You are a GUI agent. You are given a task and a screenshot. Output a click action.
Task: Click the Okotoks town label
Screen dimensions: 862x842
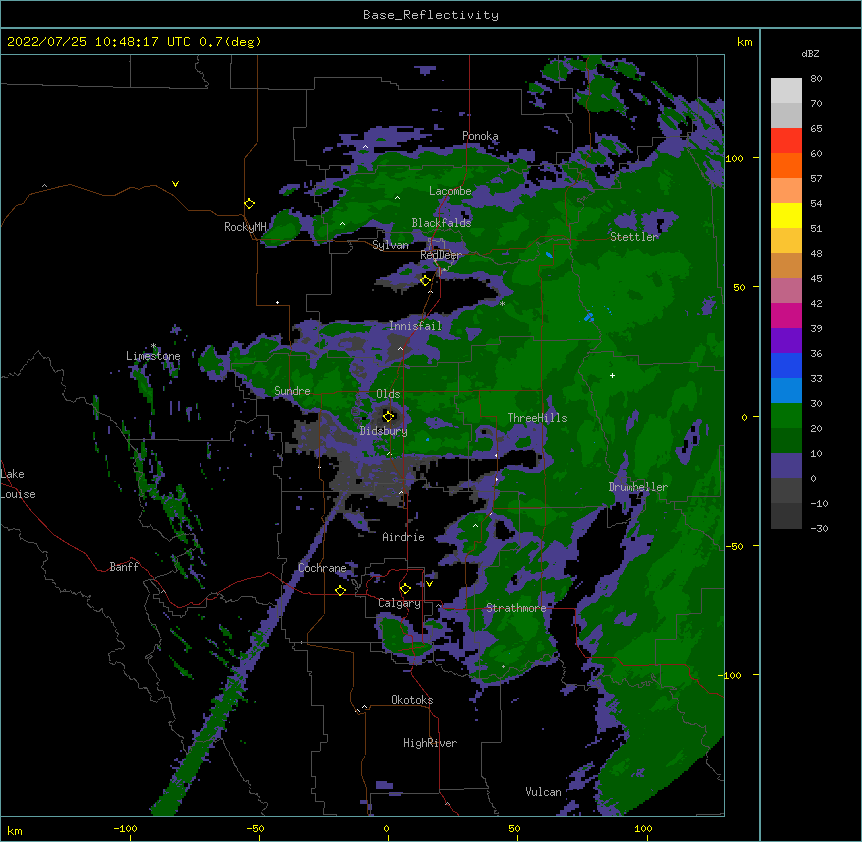click(x=412, y=700)
